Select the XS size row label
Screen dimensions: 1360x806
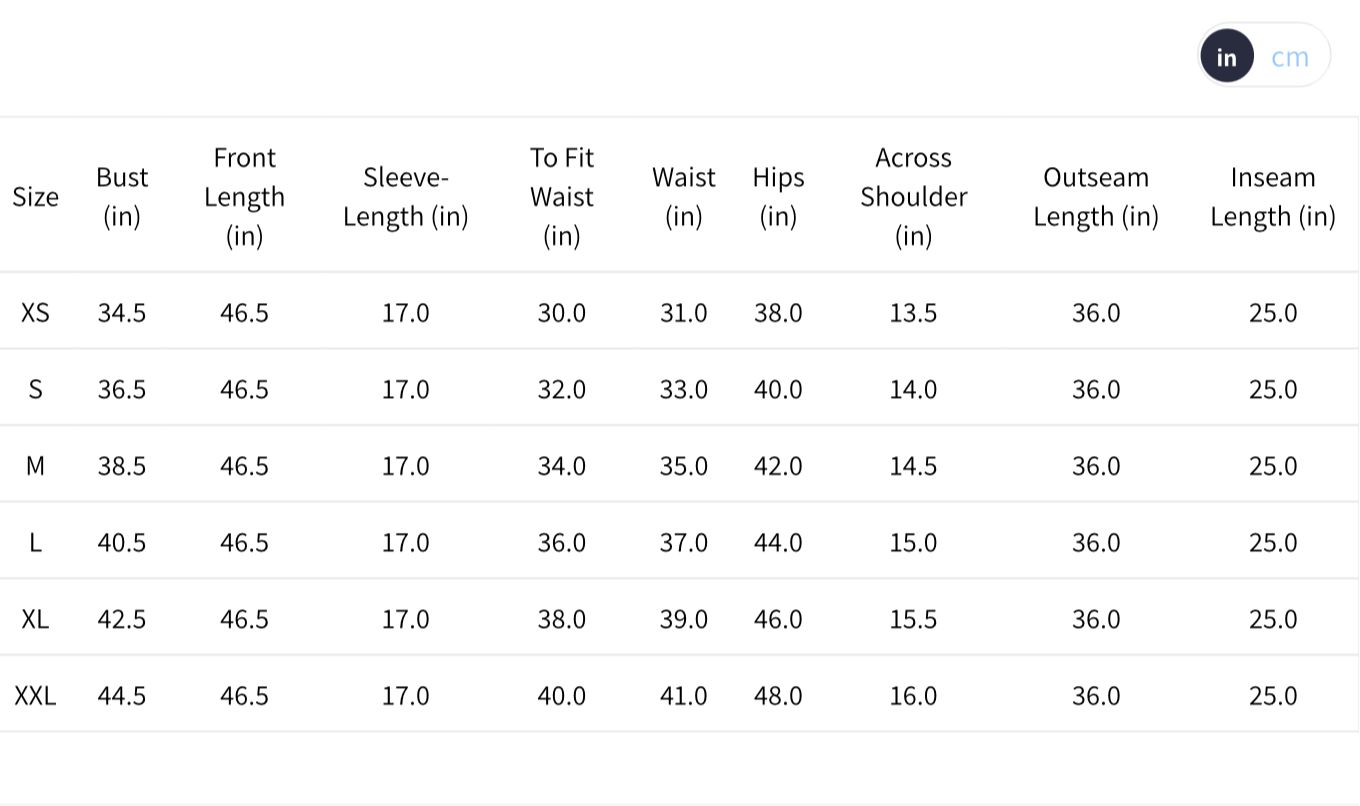coord(35,313)
